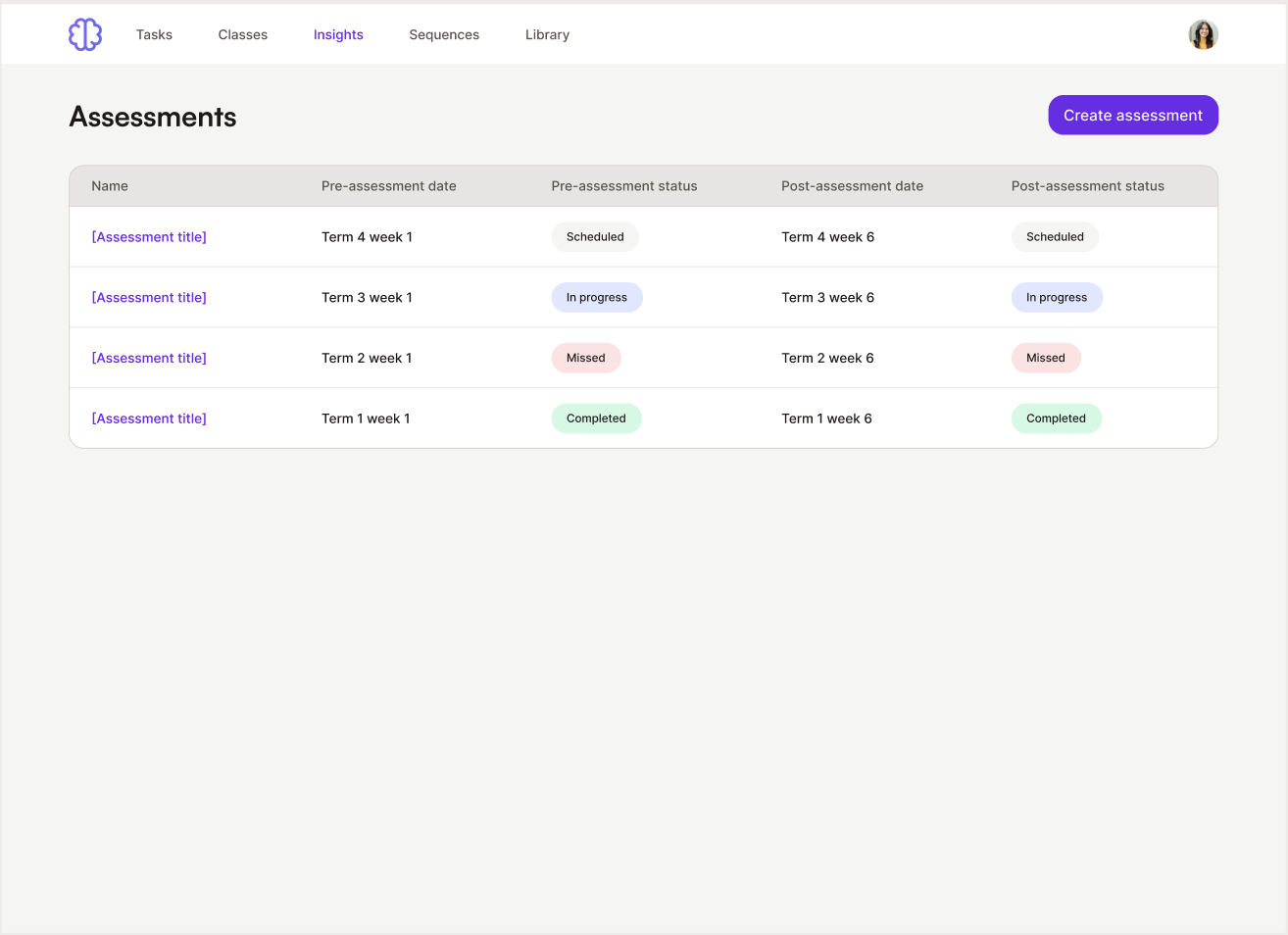Open assessment title in Term 1 row
1288x935 pixels.
149,418
